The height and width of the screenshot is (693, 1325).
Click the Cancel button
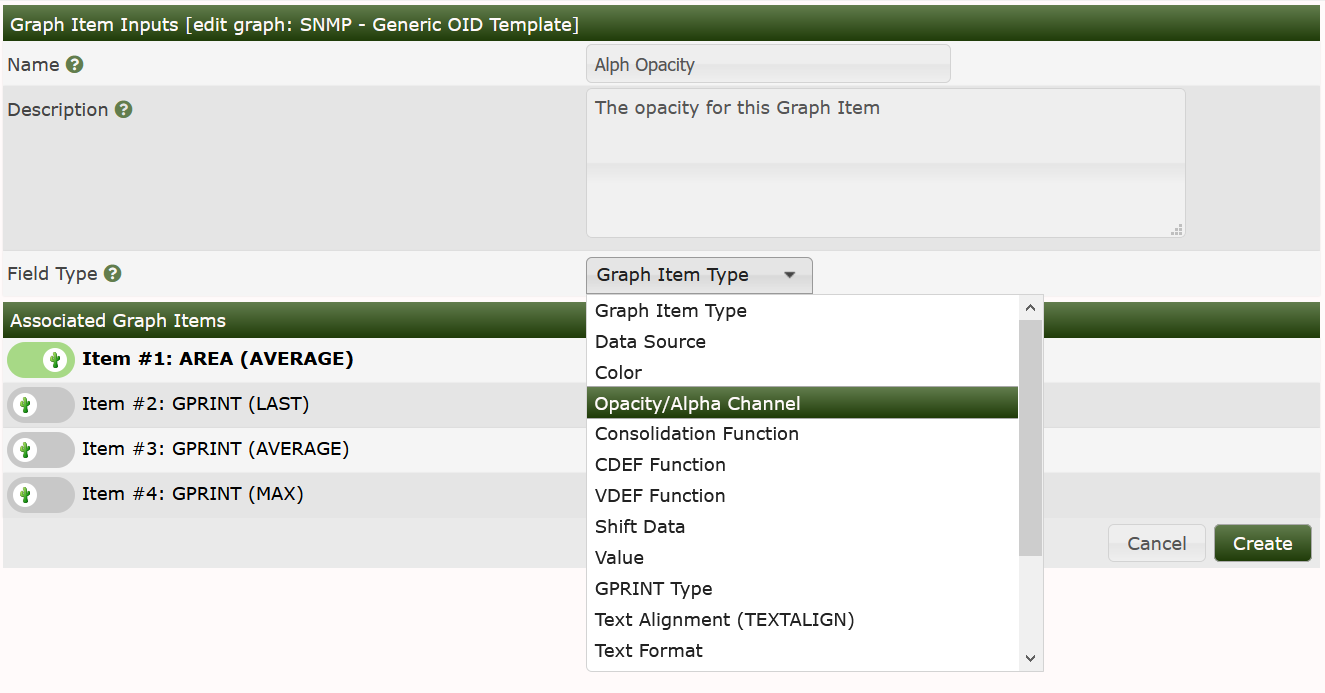(1156, 543)
